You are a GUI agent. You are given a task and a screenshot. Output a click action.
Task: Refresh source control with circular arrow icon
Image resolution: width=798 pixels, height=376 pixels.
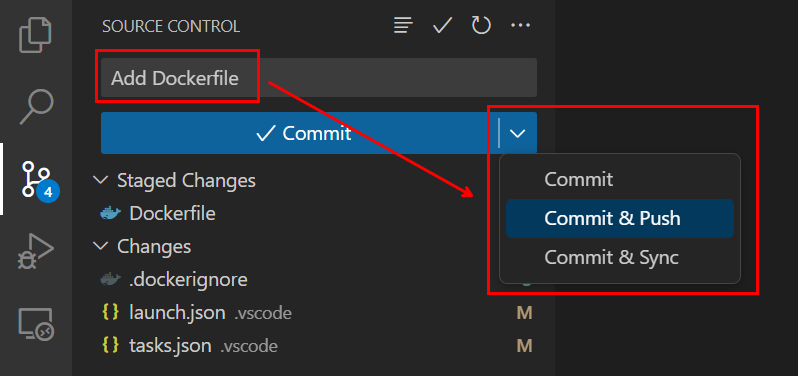(x=481, y=25)
